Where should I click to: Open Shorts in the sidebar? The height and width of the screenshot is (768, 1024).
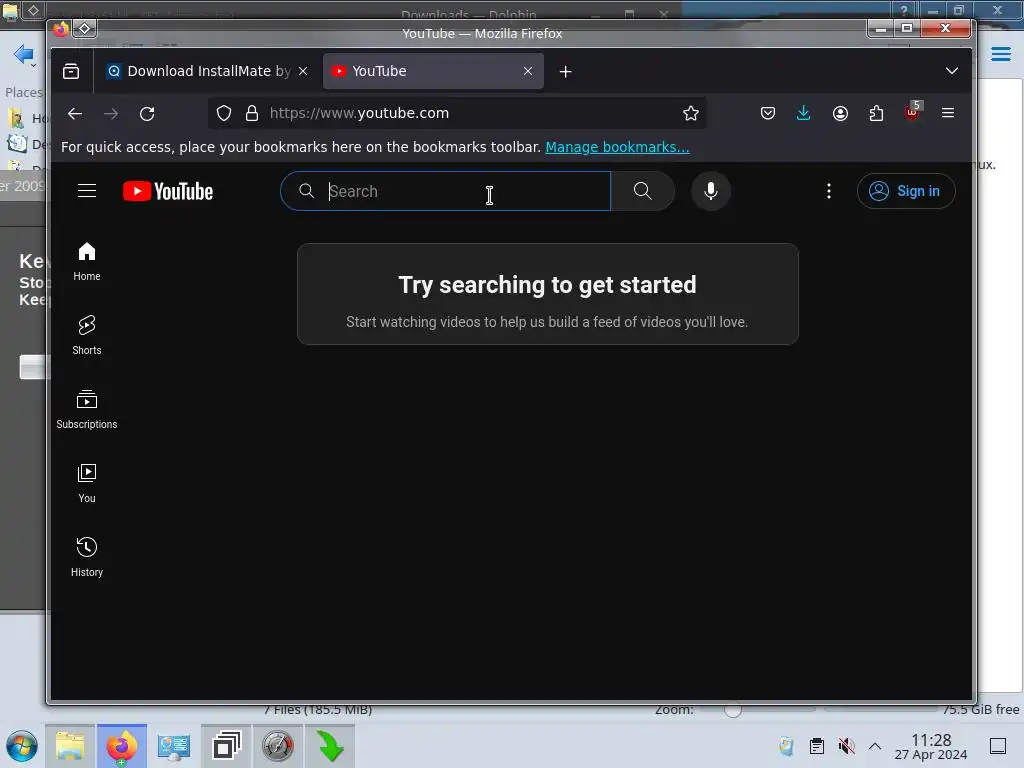click(x=87, y=336)
